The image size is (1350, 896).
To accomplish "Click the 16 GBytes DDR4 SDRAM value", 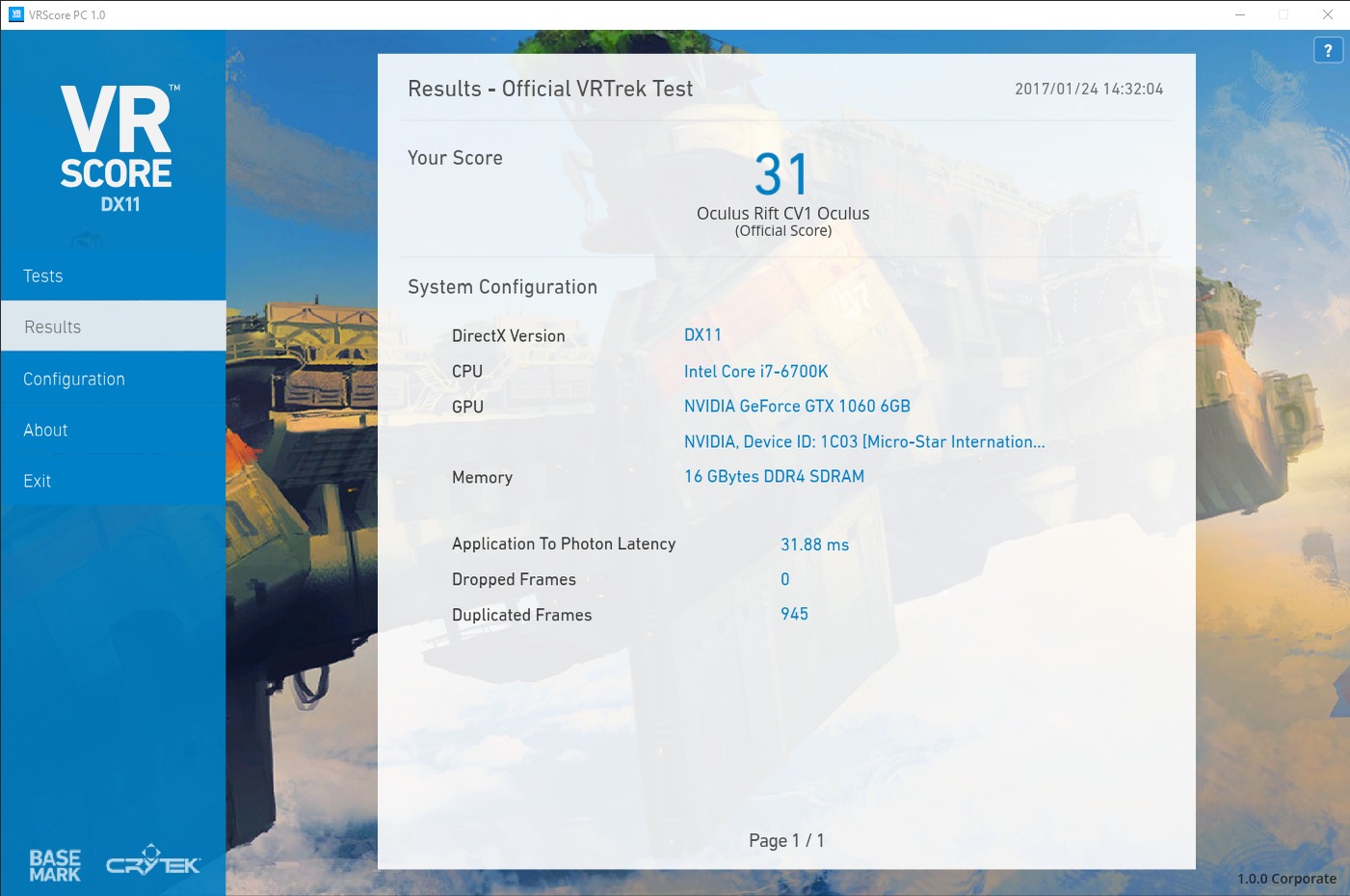I will tap(774, 477).
